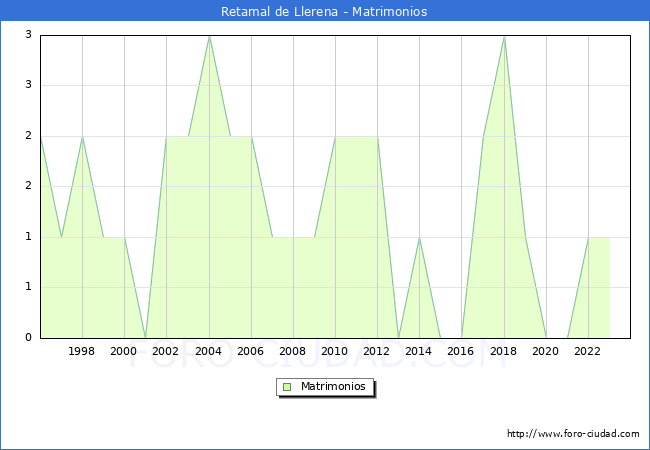Open the foro-ciudad.com link
Image resolution: width=650 pixels, height=450 pixels.
pyautogui.click(x=573, y=434)
